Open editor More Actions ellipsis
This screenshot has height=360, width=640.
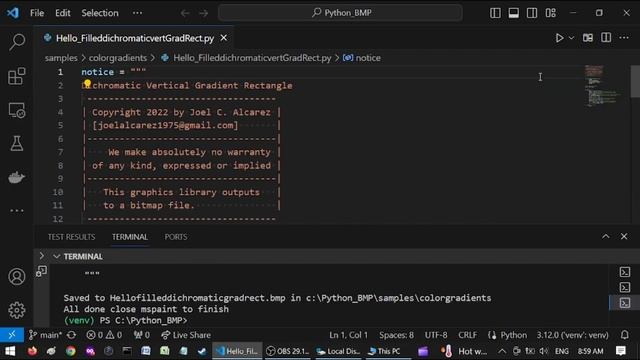click(x=624, y=38)
